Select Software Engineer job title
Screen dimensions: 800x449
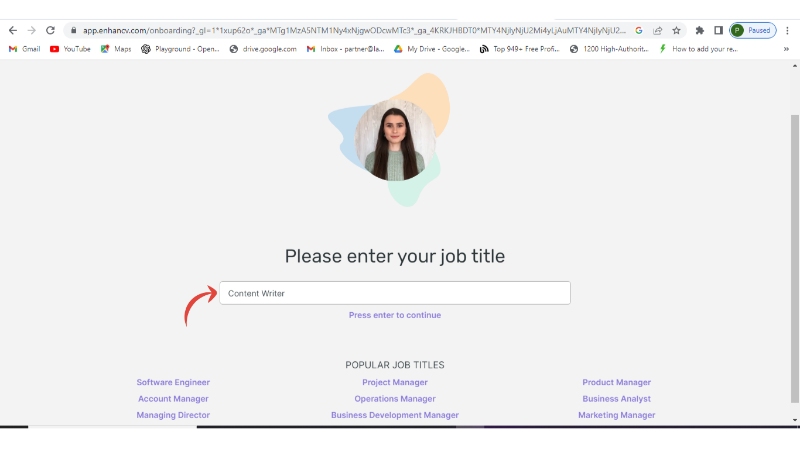173,382
